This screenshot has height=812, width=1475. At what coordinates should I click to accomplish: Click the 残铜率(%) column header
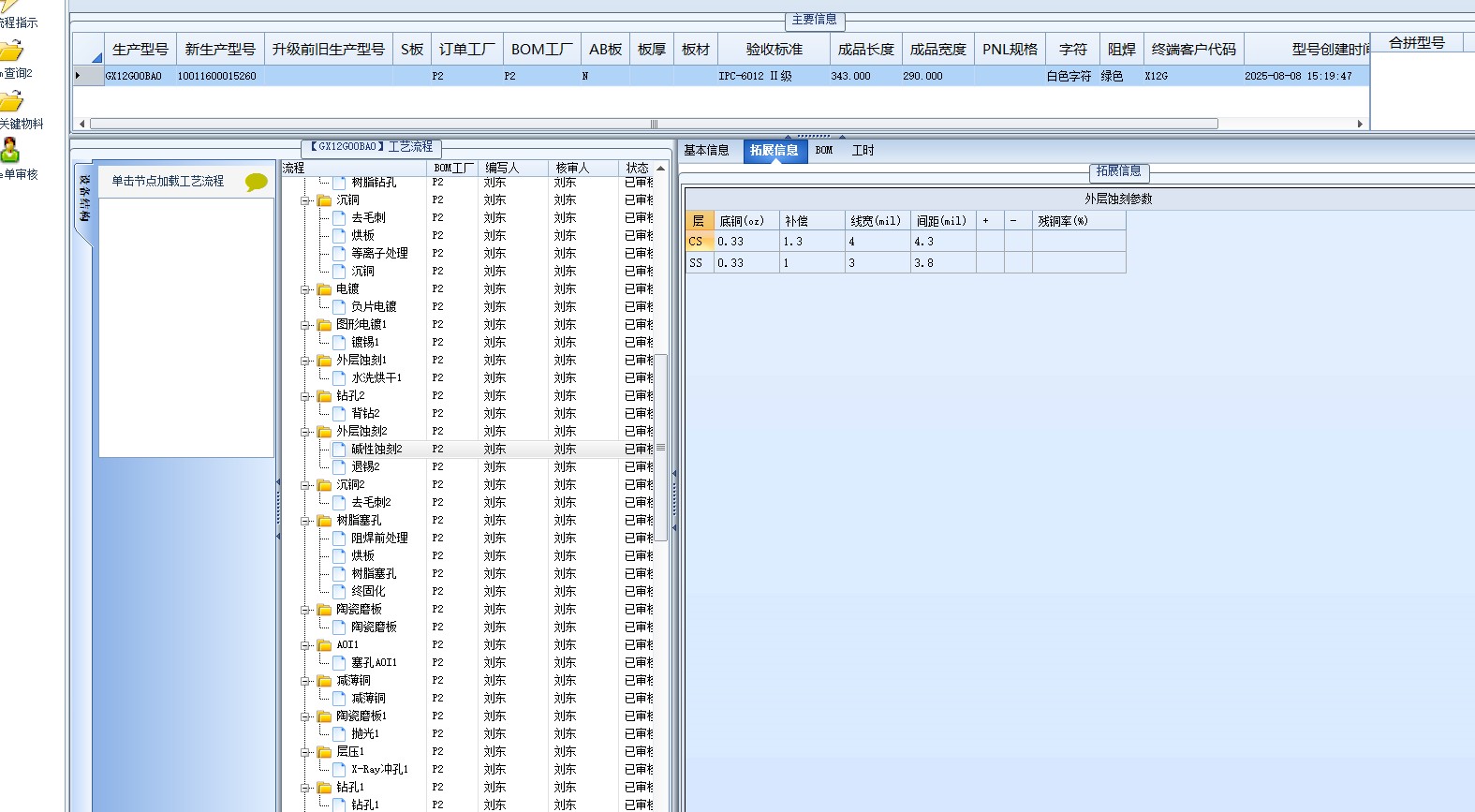pyautogui.click(x=1079, y=221)
